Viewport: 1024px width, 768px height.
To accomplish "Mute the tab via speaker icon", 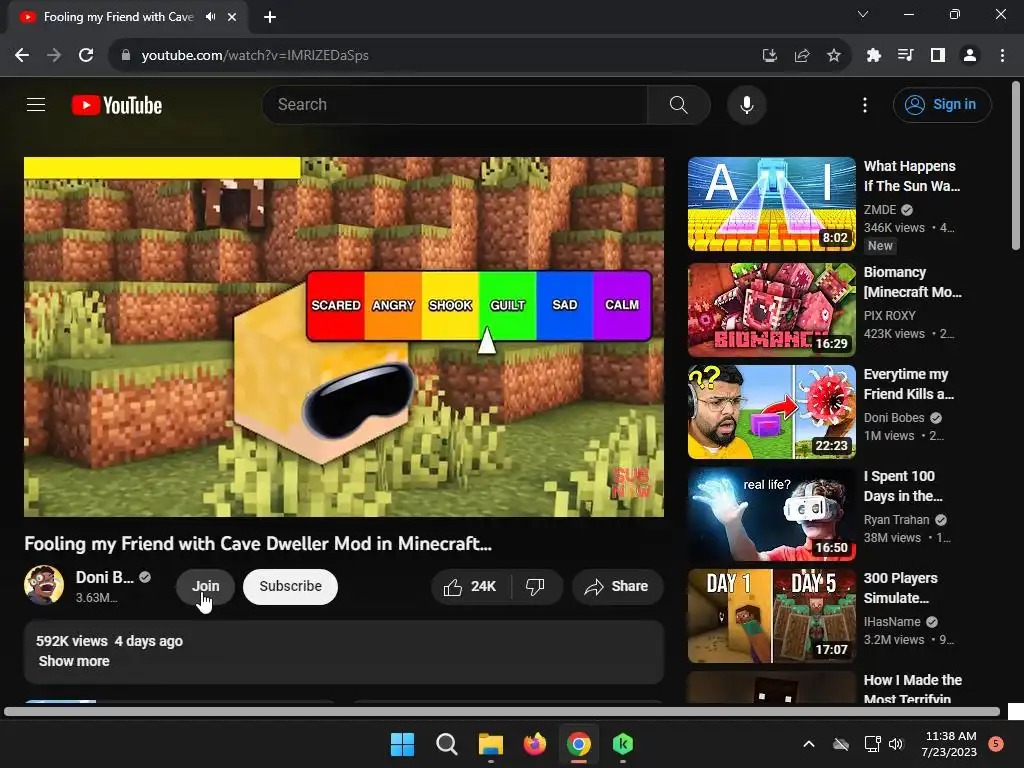I will click(x=210, y=17).
